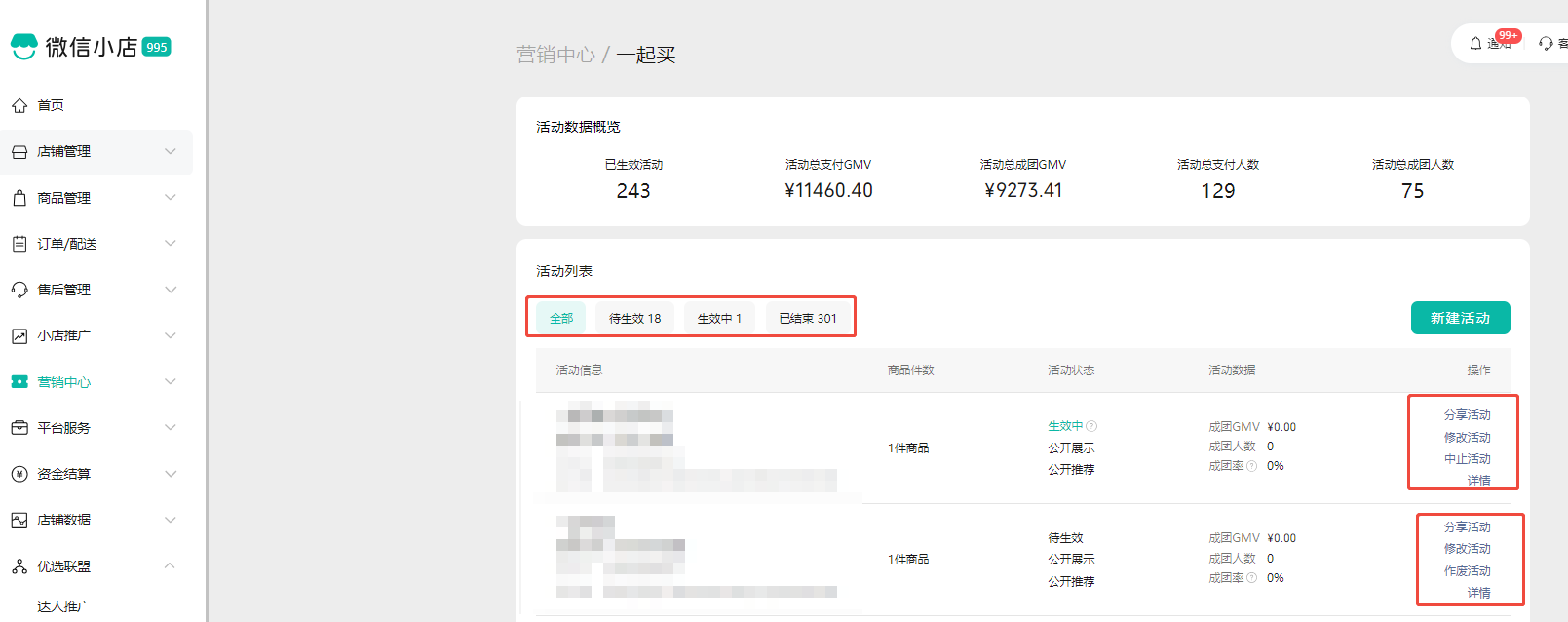Click the 店铺数据 chart icon
This screenshot has height=622, width=1568.
pyautogui.click(x=19, y=521)
